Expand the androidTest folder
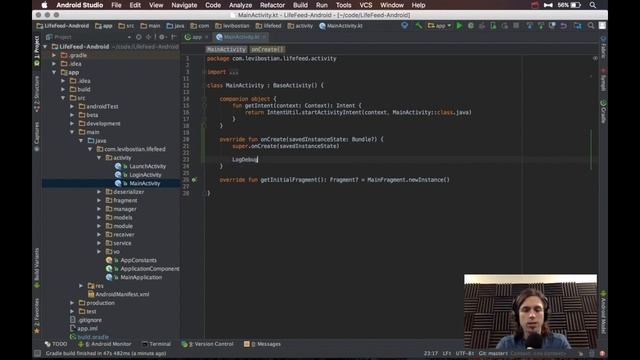 [x=72, y=107]
